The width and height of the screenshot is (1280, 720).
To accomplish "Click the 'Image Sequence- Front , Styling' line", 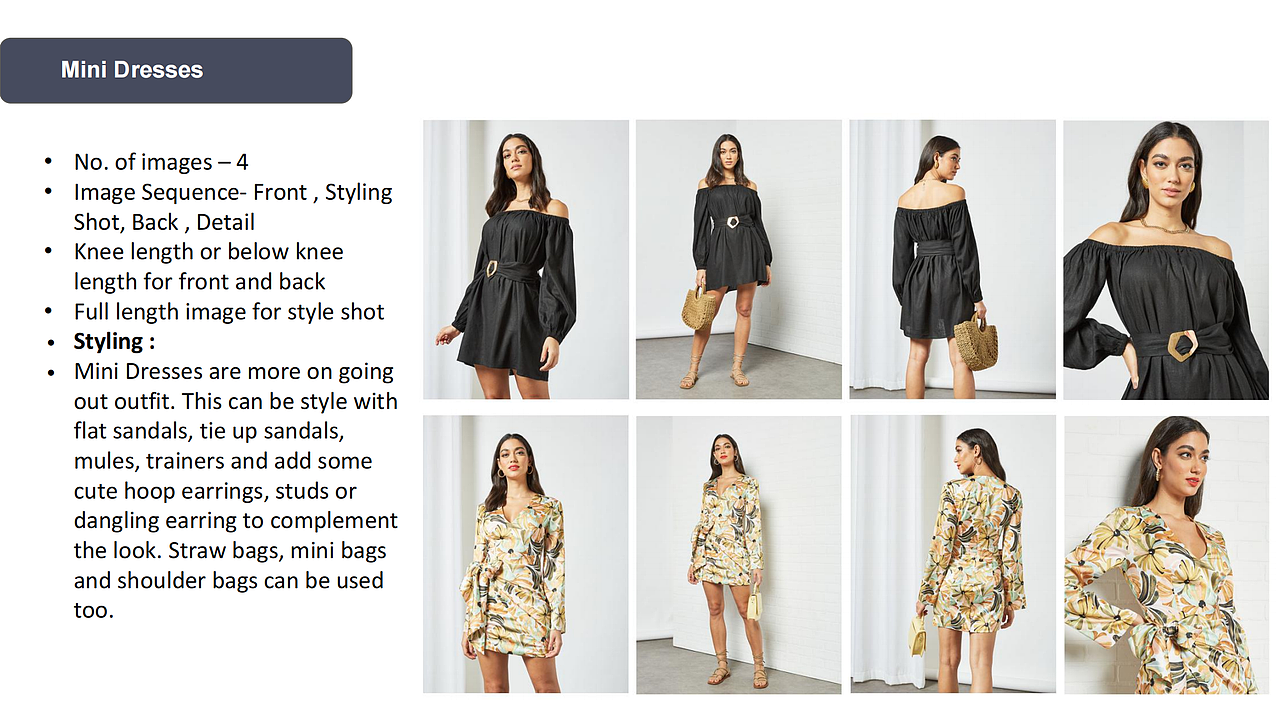I will click(x=233, y=192).
